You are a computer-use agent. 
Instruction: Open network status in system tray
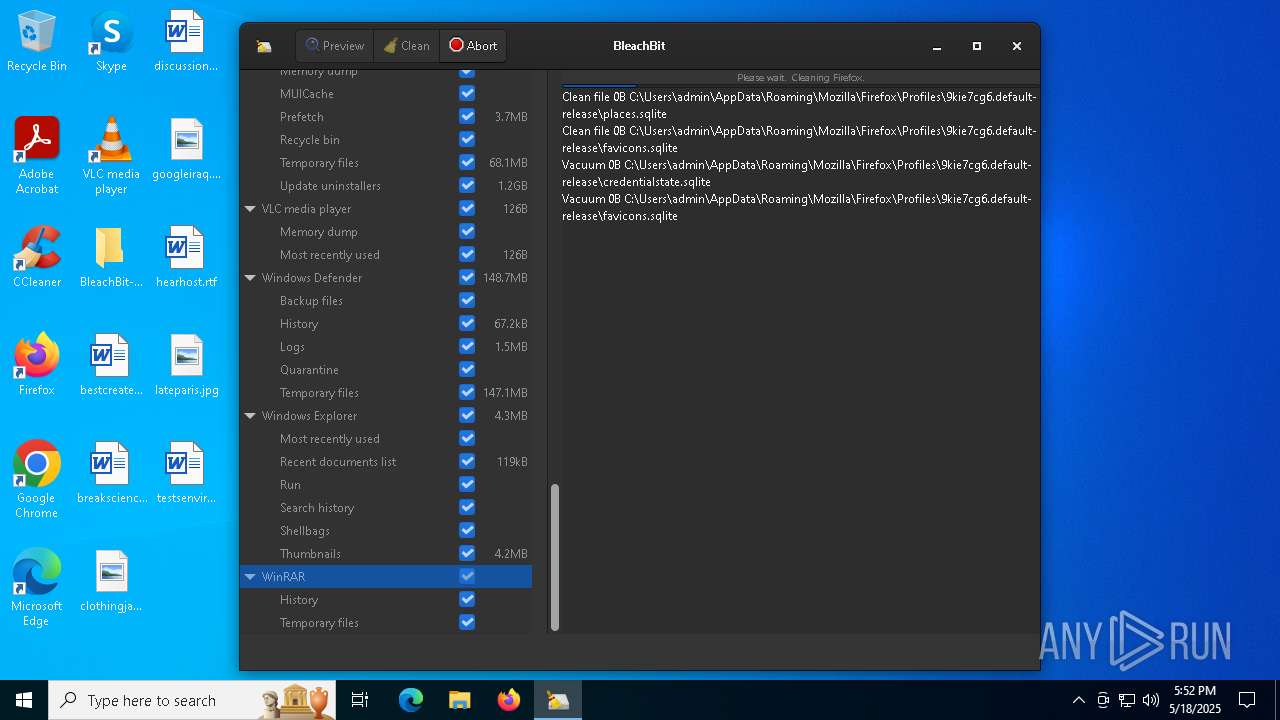click(x=1127, y=700)
